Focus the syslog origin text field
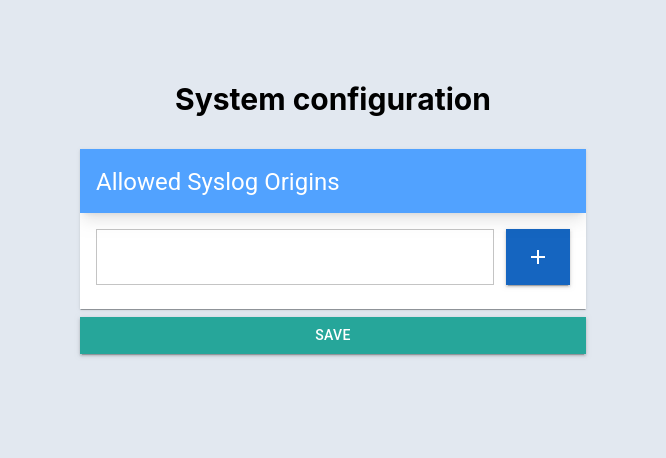 [295, 257]
